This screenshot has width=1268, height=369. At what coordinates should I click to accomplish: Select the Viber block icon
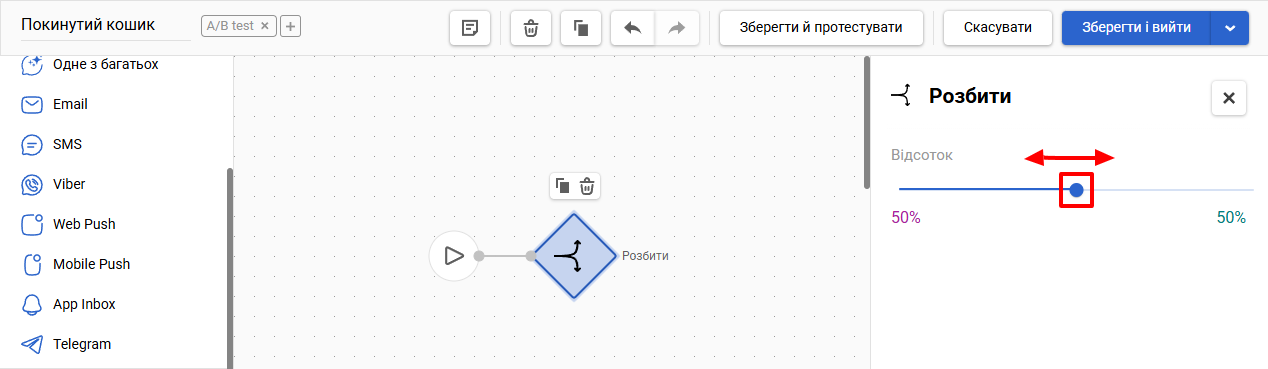[32, 184]
